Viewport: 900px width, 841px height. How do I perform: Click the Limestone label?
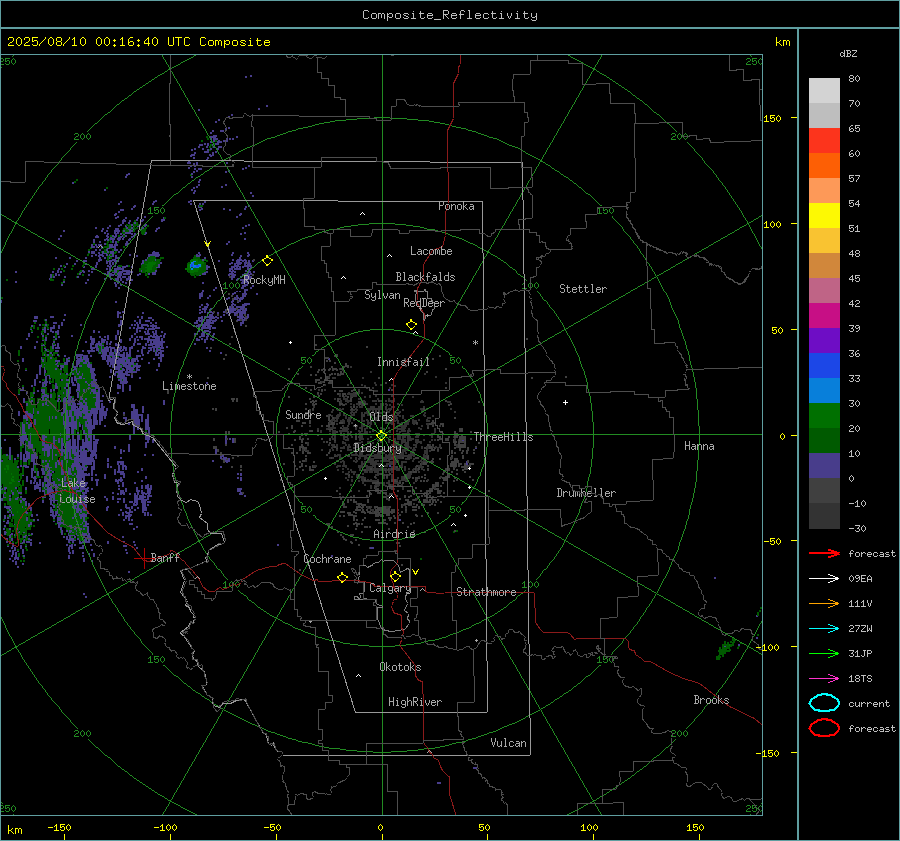[189, 386]
